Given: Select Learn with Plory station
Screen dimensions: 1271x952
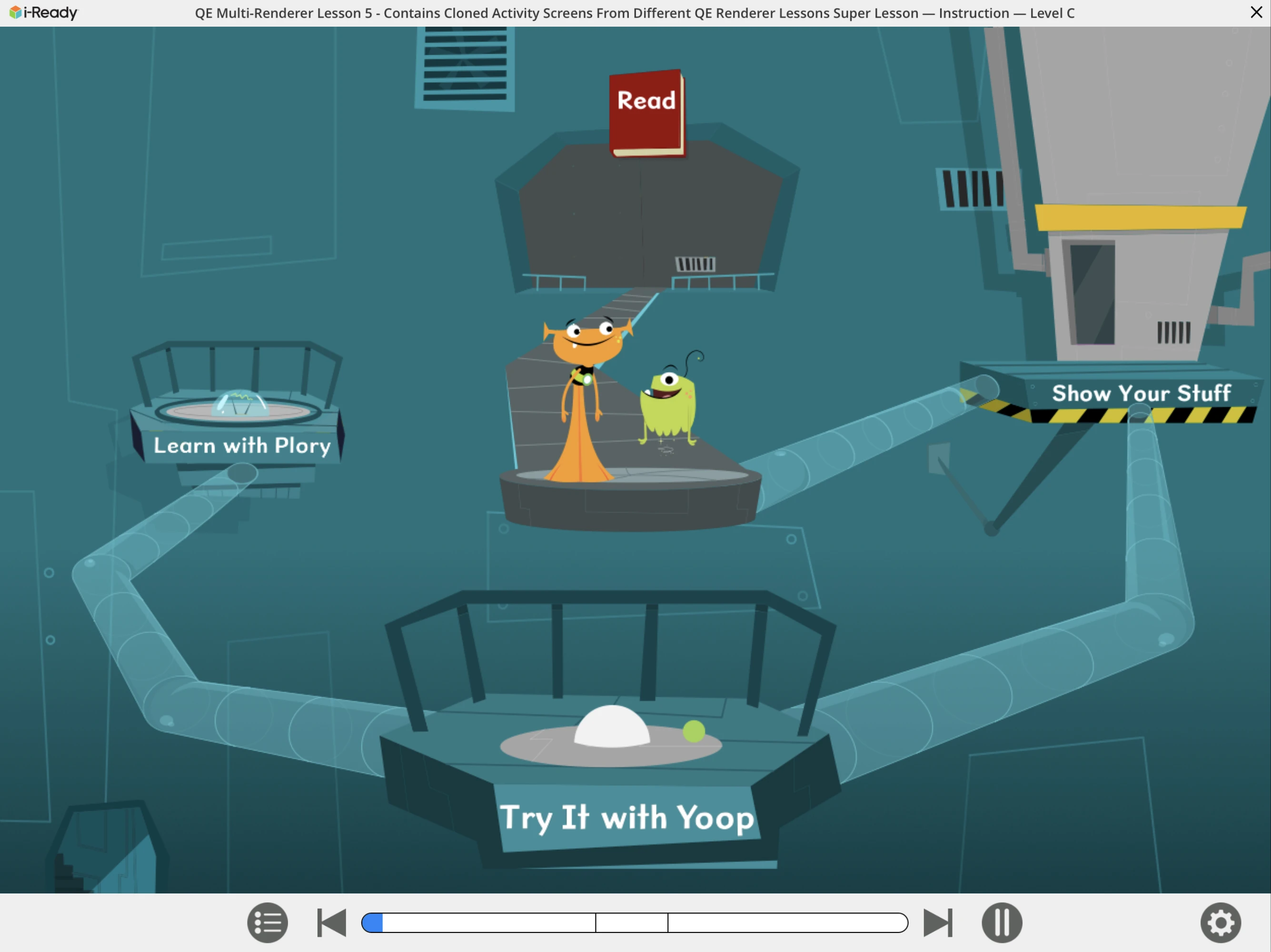Looking at the screenshot, I should pyautogui.click(x=241, y=445).
